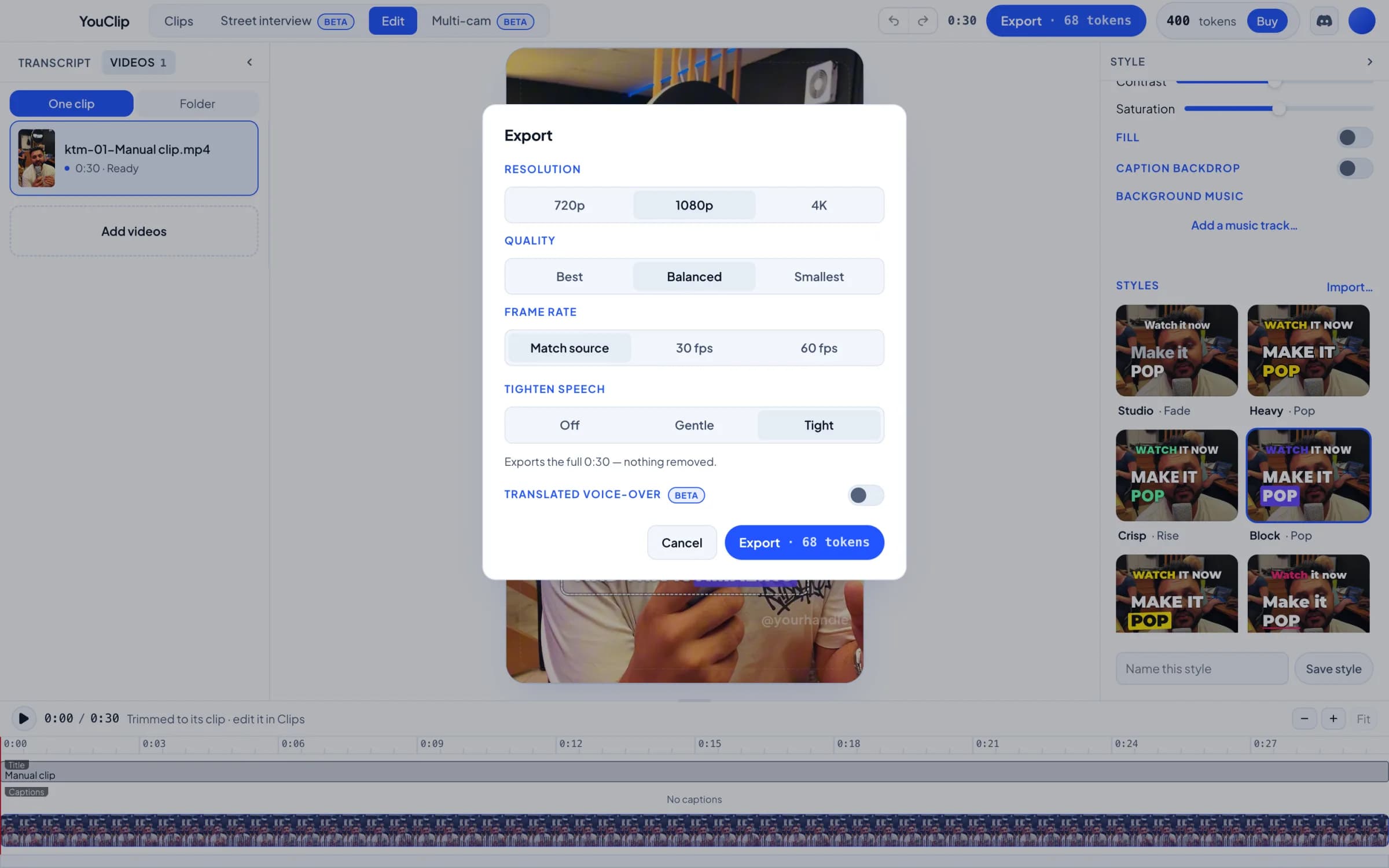Set frame rate to 60 fps
1389x868 pixels.
click(x=819, y=348)
